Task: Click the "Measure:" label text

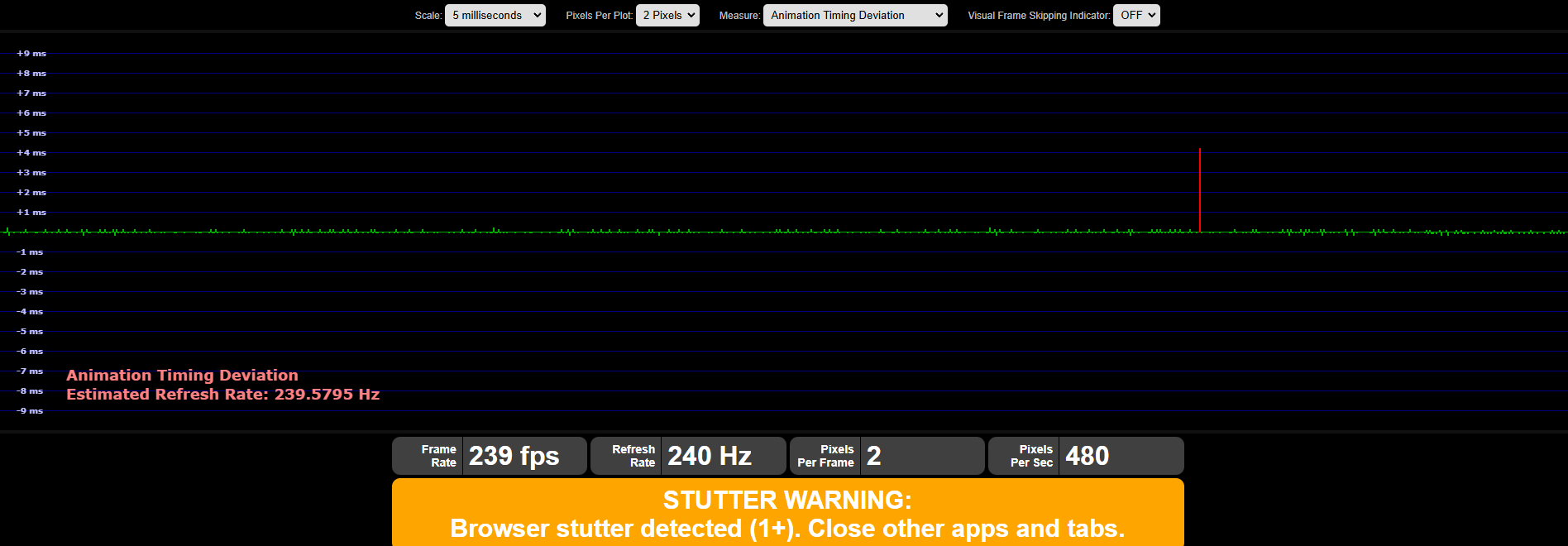Action: (x=739, y=16)
